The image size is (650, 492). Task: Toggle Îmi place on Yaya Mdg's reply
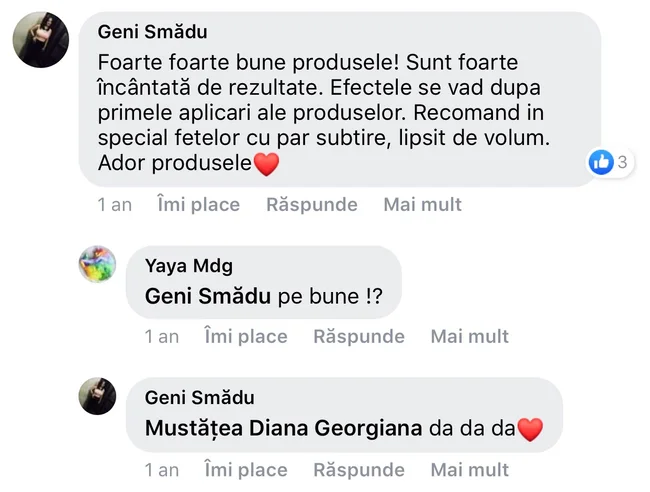(x=245, y=336)
